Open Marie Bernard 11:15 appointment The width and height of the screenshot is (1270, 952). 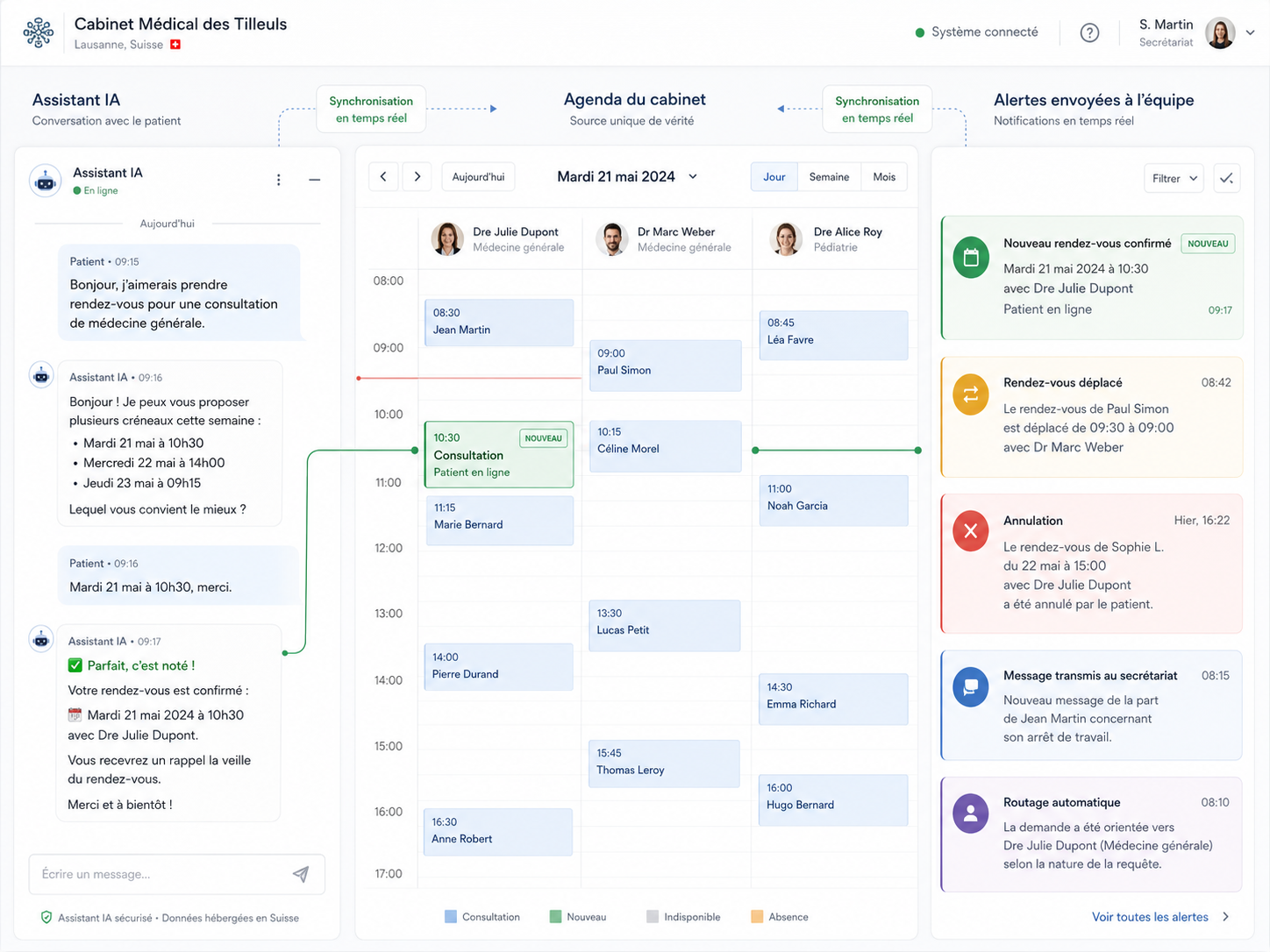(x=500, y=521)
